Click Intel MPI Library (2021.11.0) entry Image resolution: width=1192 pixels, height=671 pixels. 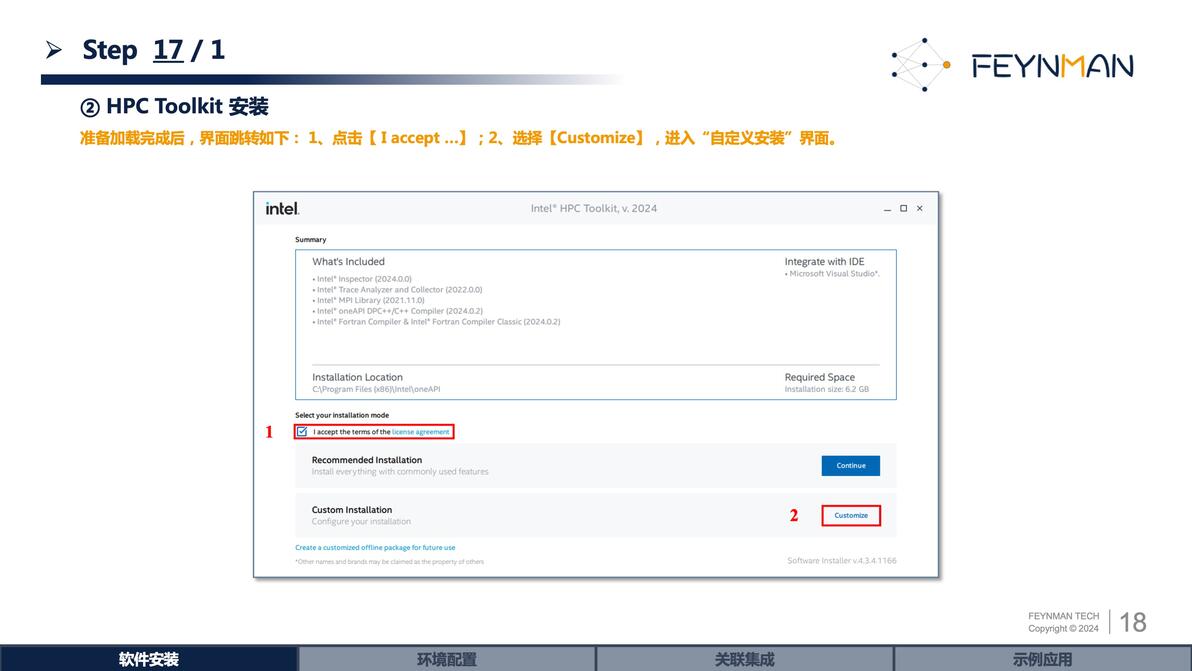pyautogui.click(x=370, y=300)
